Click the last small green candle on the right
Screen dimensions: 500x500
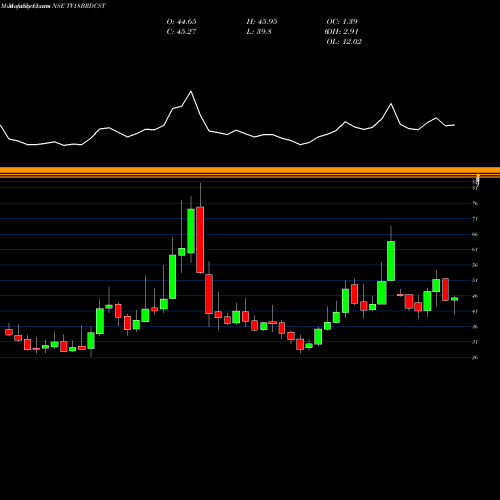point(455,299)
